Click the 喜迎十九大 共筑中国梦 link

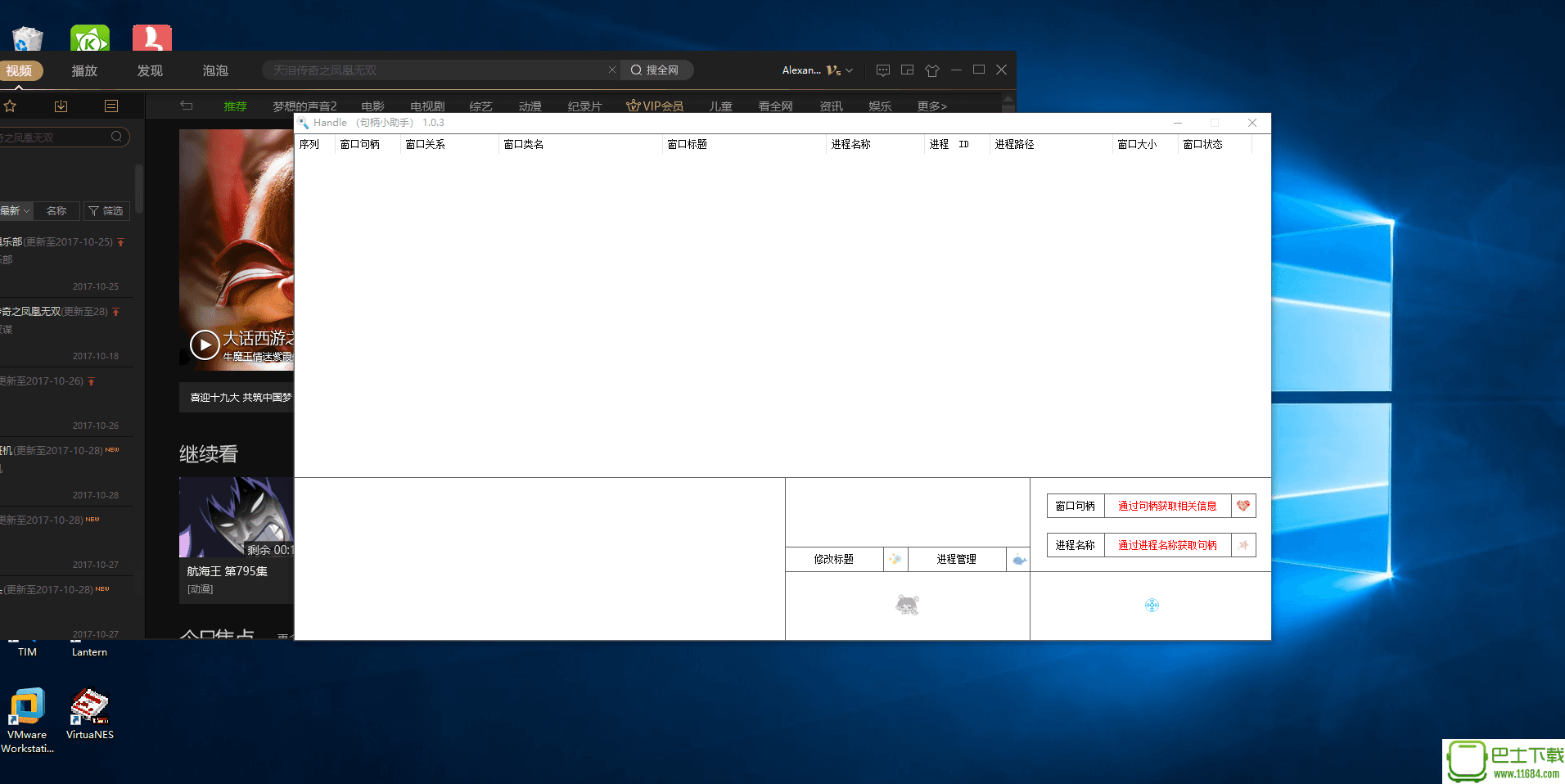pos(241,397)
